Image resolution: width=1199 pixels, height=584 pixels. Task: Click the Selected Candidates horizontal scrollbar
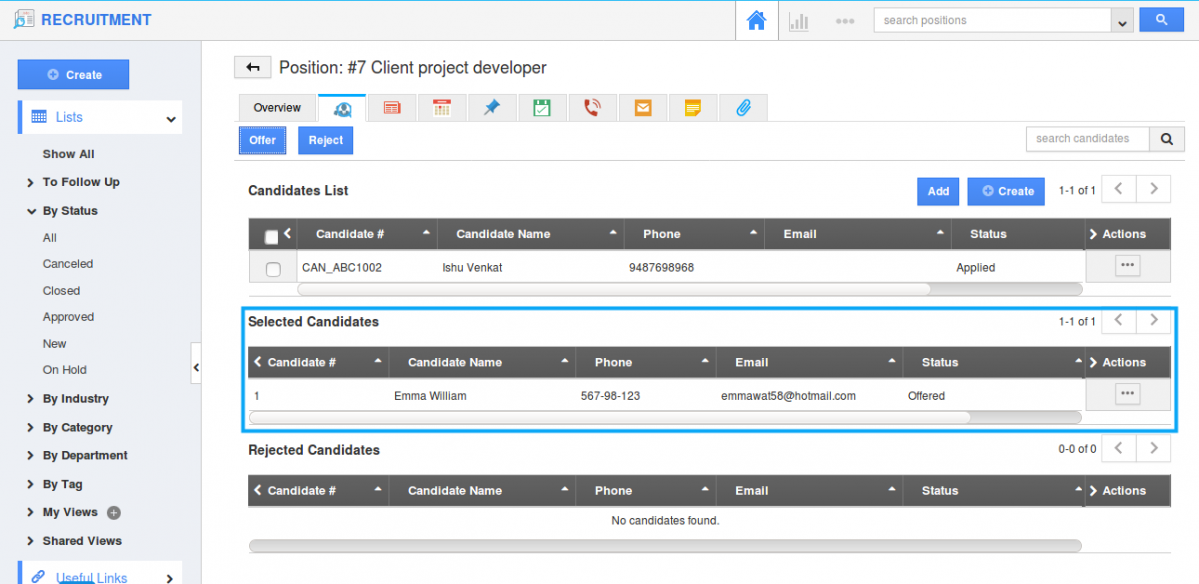pyautogui.click(x=610, y=417)
